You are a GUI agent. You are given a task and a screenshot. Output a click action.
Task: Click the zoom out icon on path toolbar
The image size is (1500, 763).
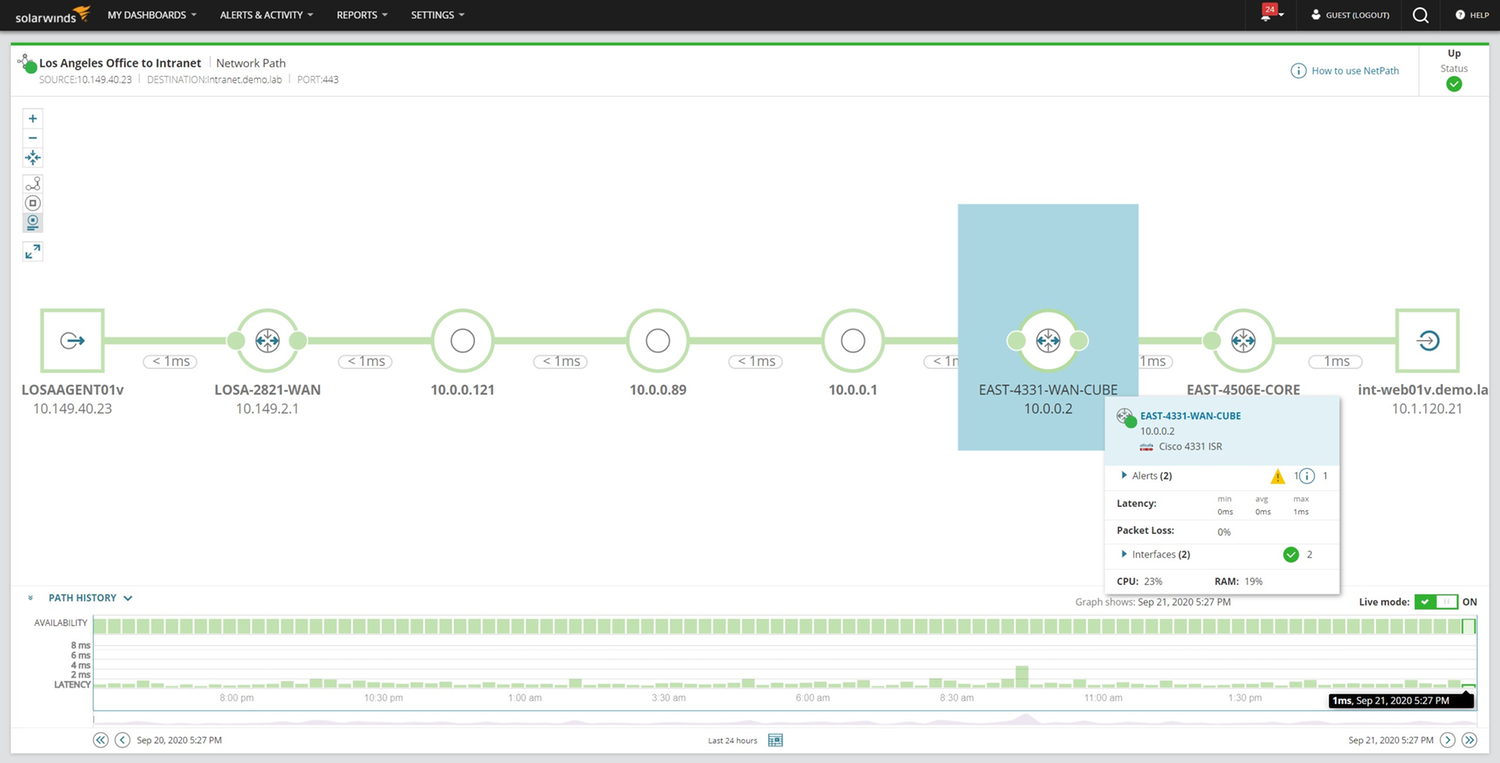click(32, 138)
